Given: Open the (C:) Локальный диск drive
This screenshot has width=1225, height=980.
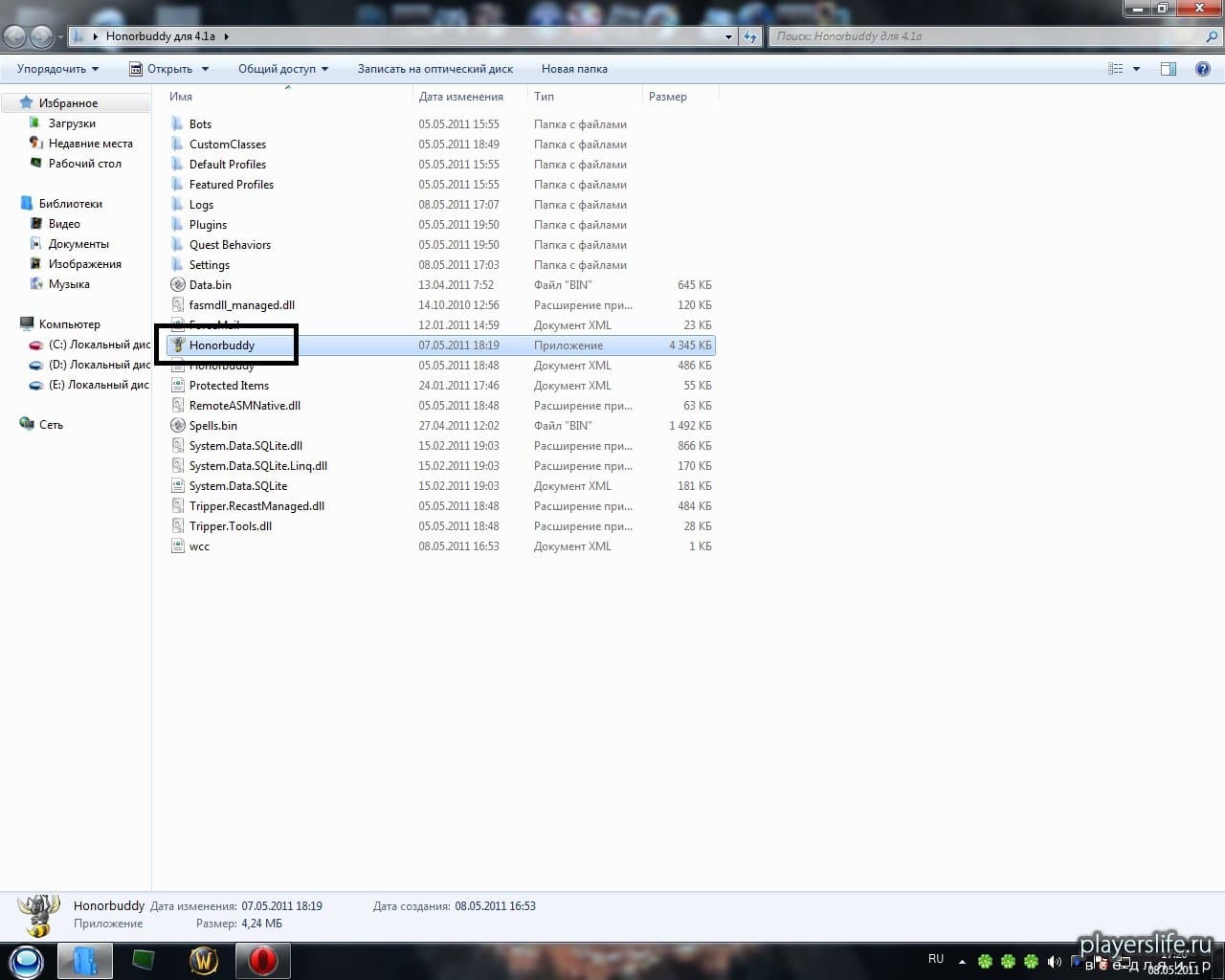Looking at the screenshot, I should point(99,345).
